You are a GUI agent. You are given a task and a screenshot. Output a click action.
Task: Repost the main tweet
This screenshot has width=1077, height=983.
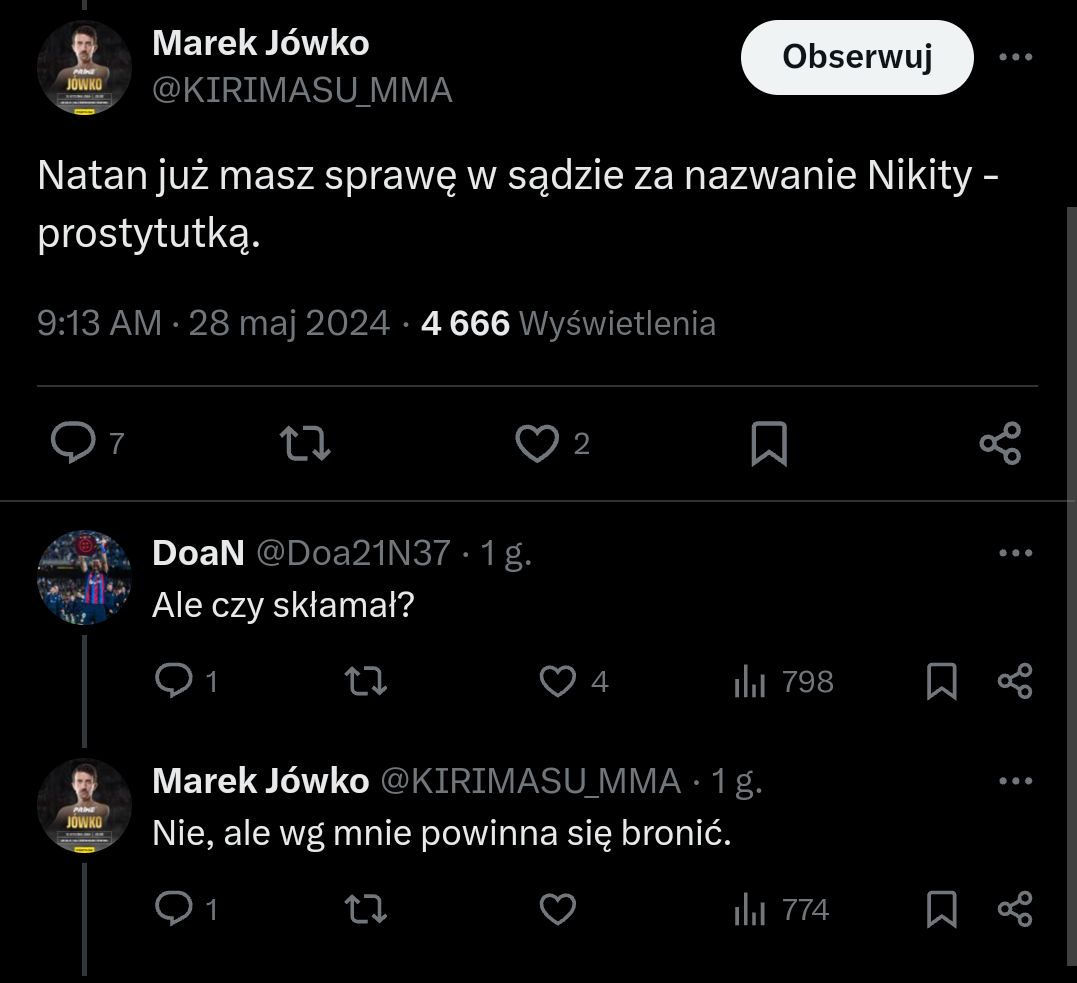(306, 443)
